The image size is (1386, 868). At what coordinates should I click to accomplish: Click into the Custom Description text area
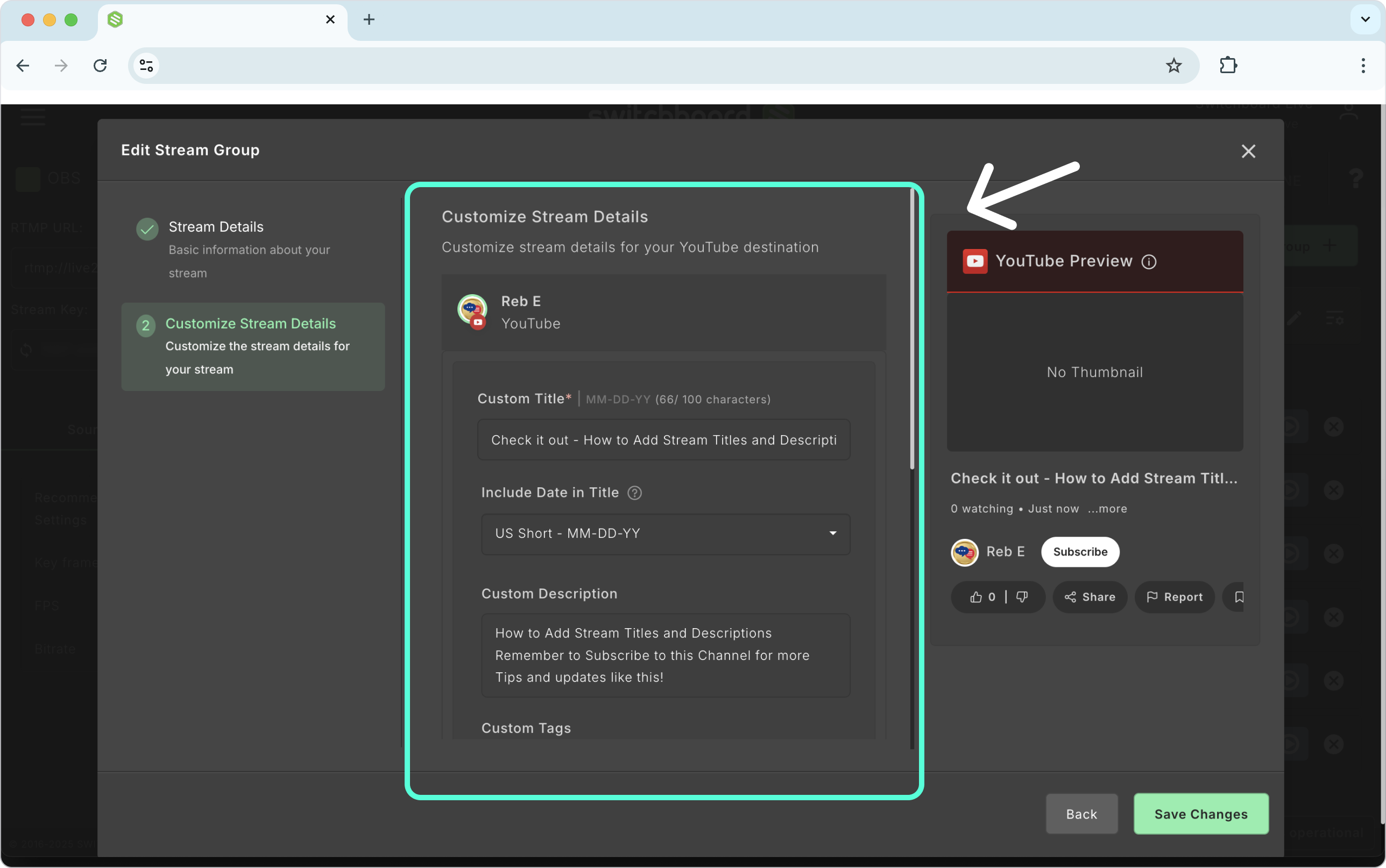[666, 656]
